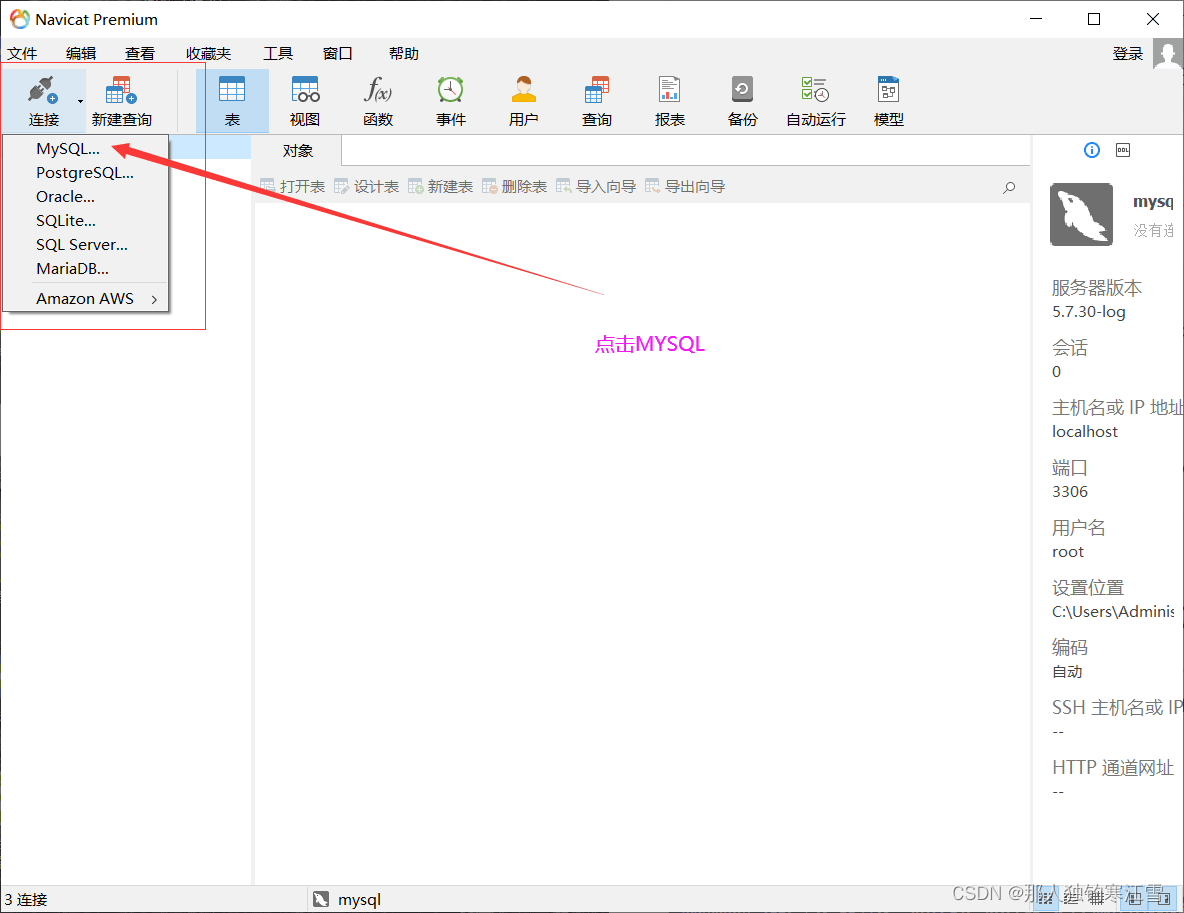Select the server version 5.7.30-log text
The height and width of the screenshot is (913, 1184).
point(1089,312)
